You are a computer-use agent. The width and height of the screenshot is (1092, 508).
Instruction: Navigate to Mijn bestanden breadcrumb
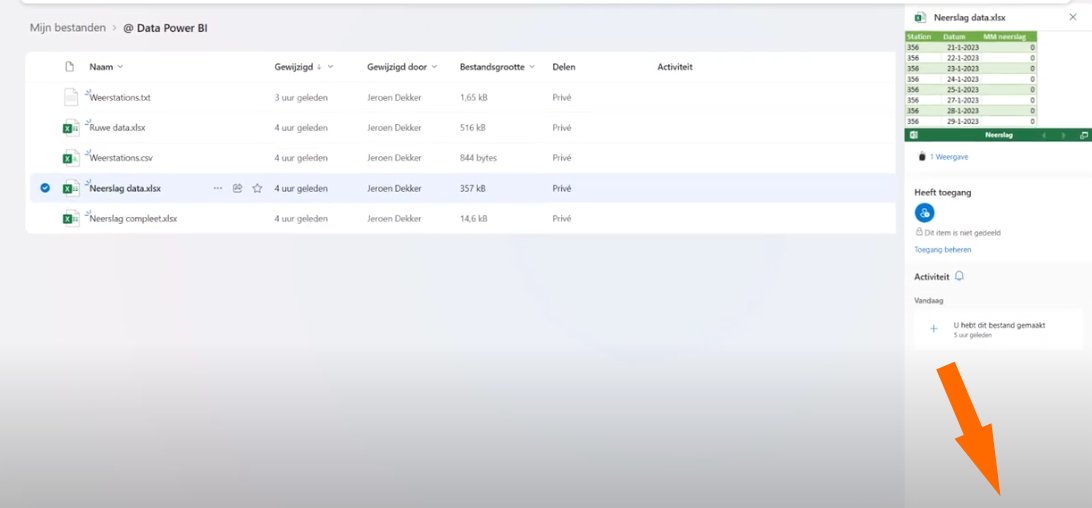67,28
